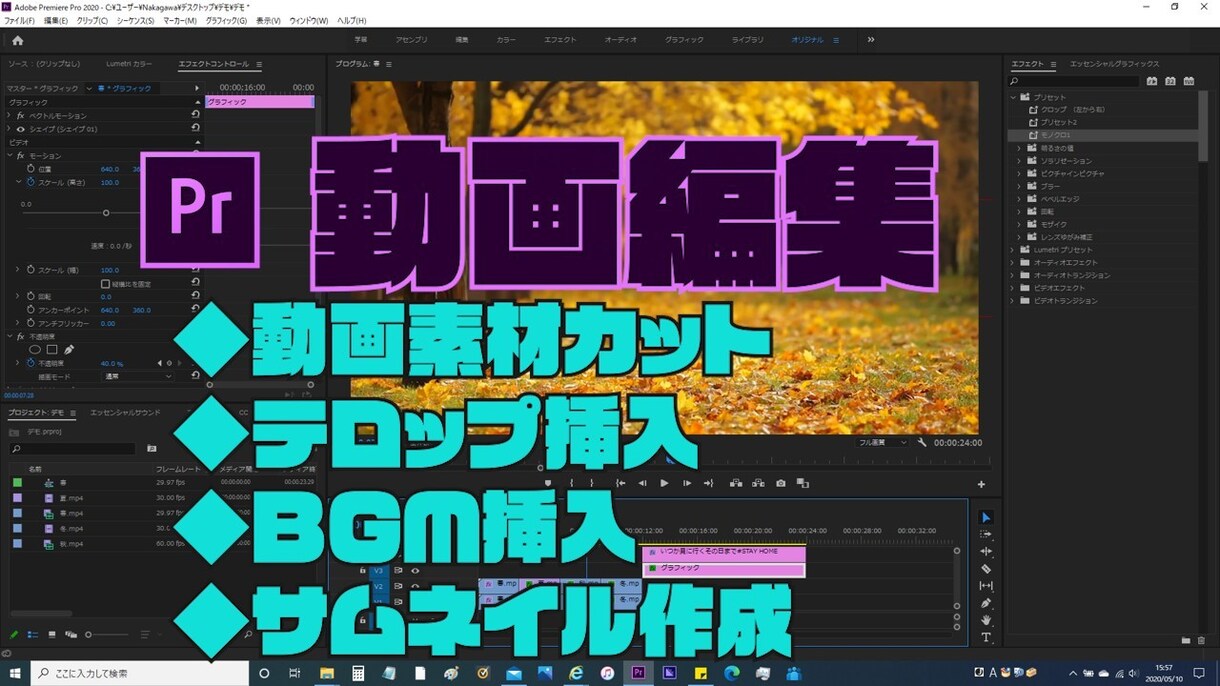Select the rectangle mask tool under 不透明度
This screenshot has width=1220, height=686.
[51, 349]
